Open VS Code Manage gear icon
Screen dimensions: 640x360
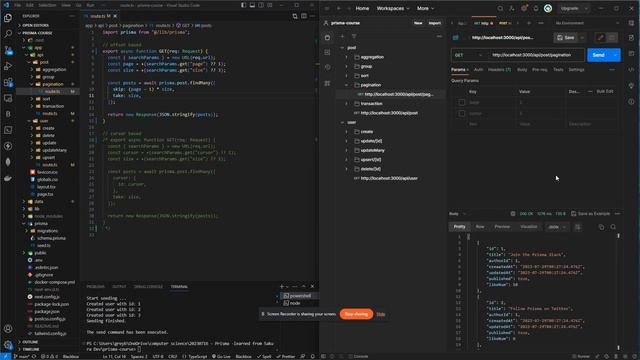pyautogui.click(x=8, y=345)
